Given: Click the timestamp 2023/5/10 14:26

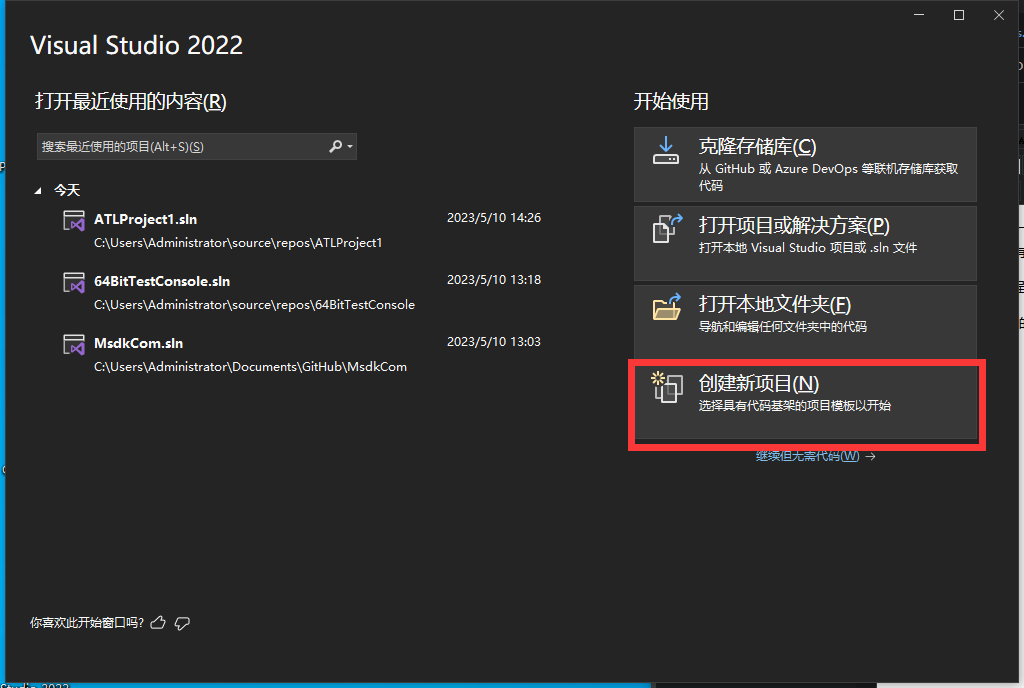Looking at the screenshot, I should tap(494, 218).
